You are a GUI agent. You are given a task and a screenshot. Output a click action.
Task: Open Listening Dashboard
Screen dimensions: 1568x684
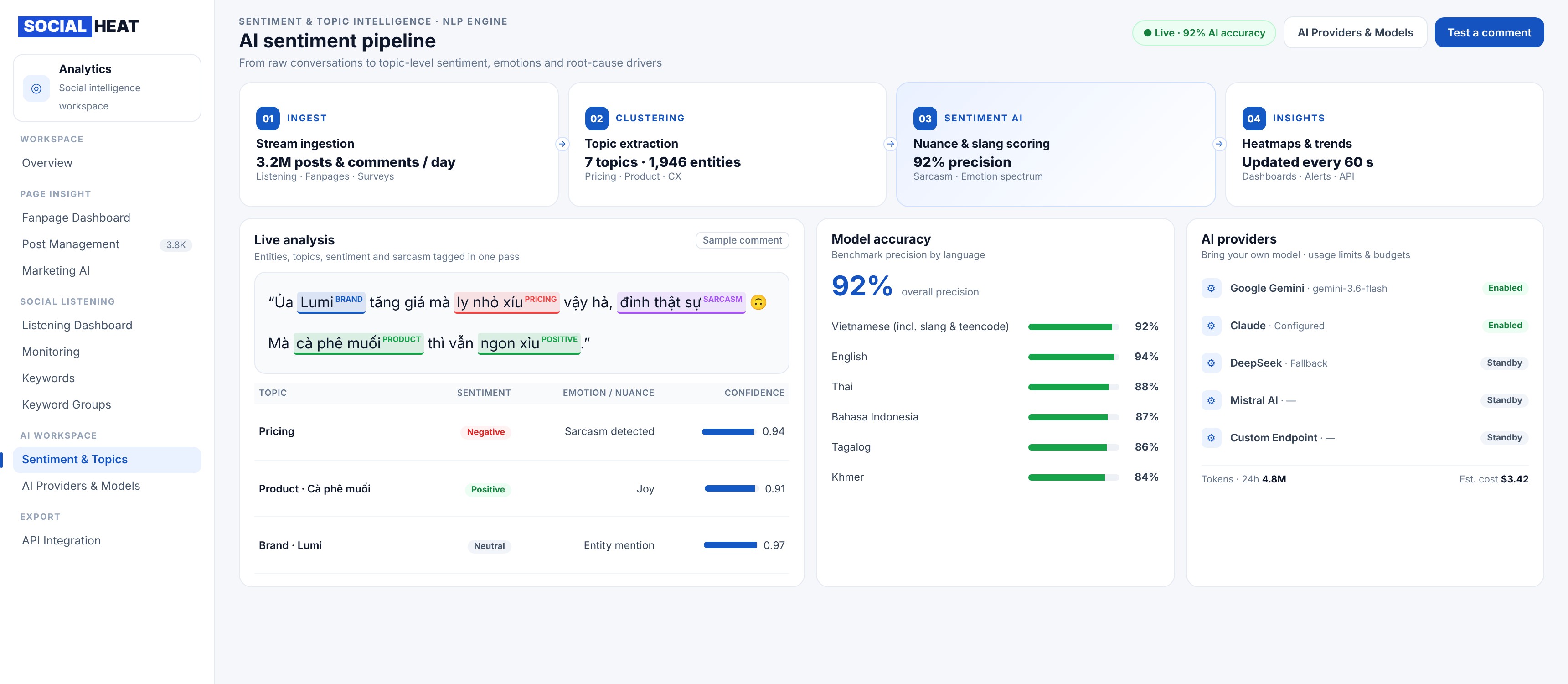tap(107, 325)
